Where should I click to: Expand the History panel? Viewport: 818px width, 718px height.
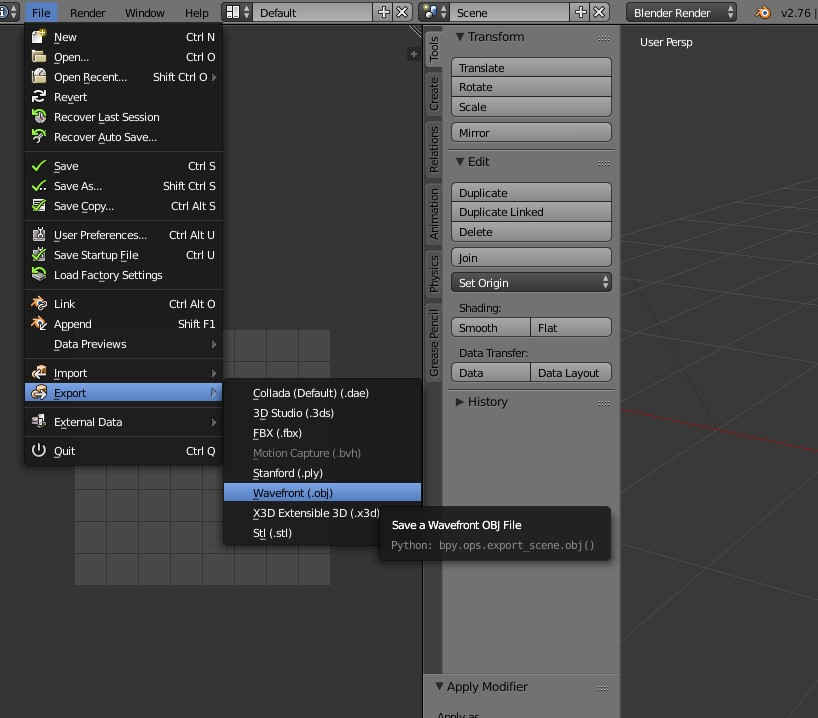[460, 402]
